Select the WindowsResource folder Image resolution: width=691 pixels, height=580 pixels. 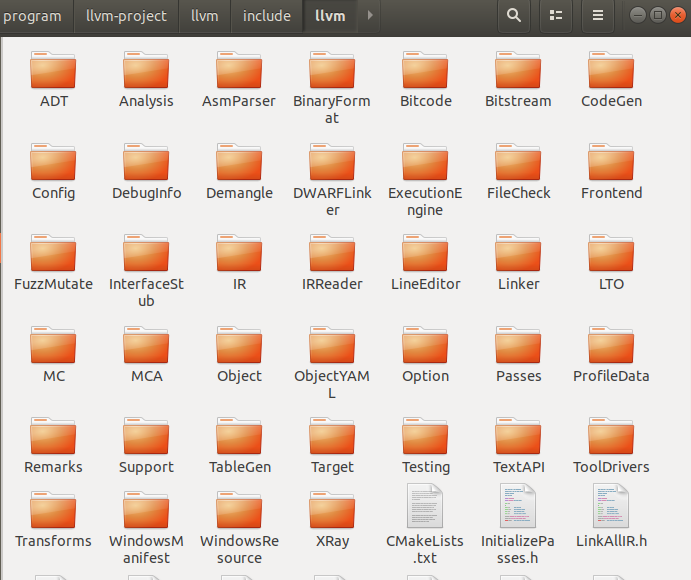coord(239,528)
